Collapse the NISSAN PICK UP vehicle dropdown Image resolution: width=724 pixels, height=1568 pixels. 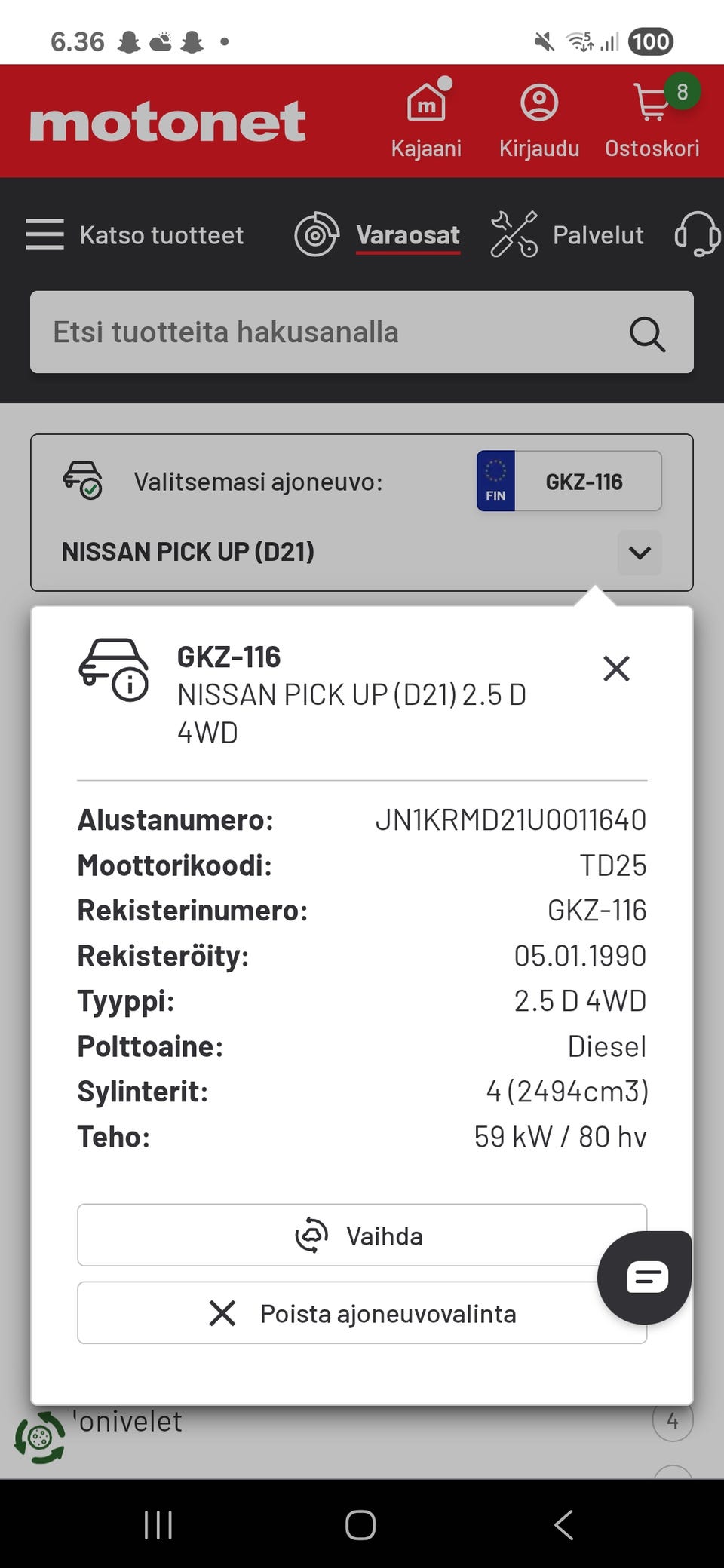tap(640, 553)
